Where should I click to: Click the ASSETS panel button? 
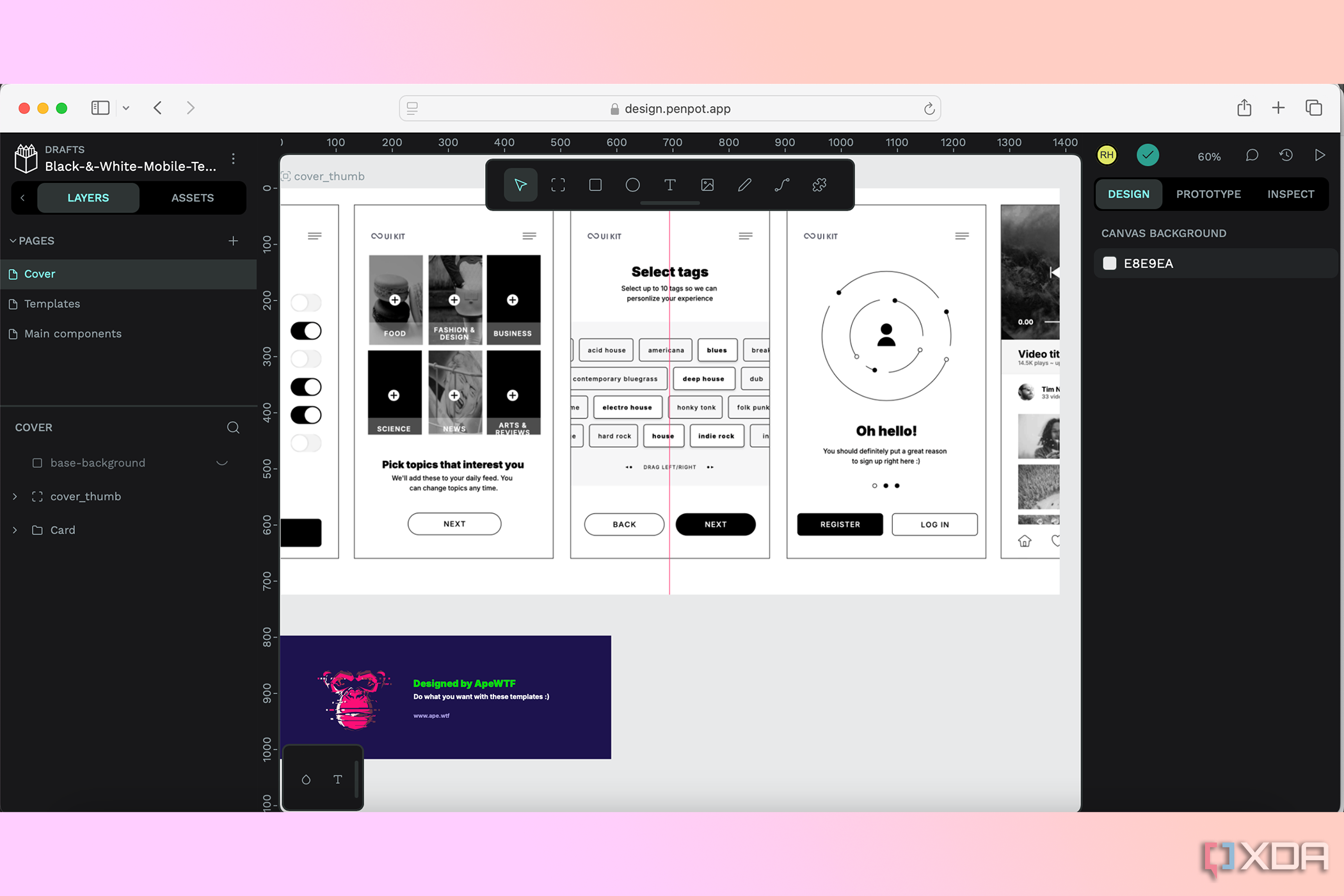191,197
